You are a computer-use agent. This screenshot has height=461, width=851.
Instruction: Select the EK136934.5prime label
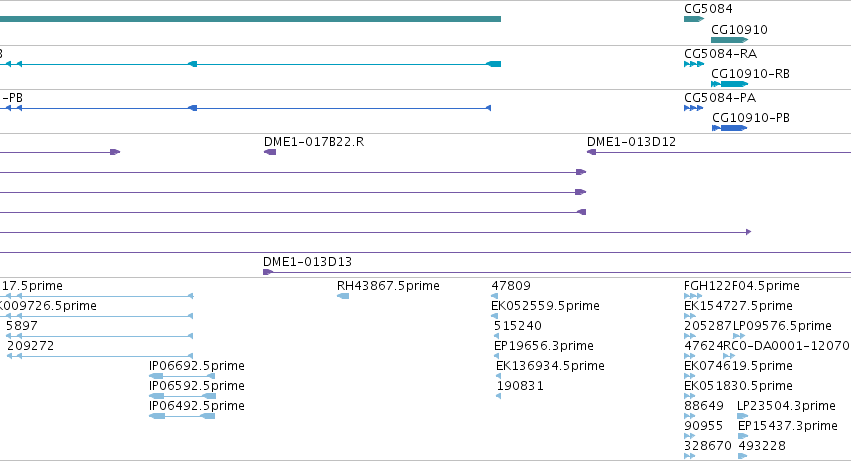(x=550, y=365)
